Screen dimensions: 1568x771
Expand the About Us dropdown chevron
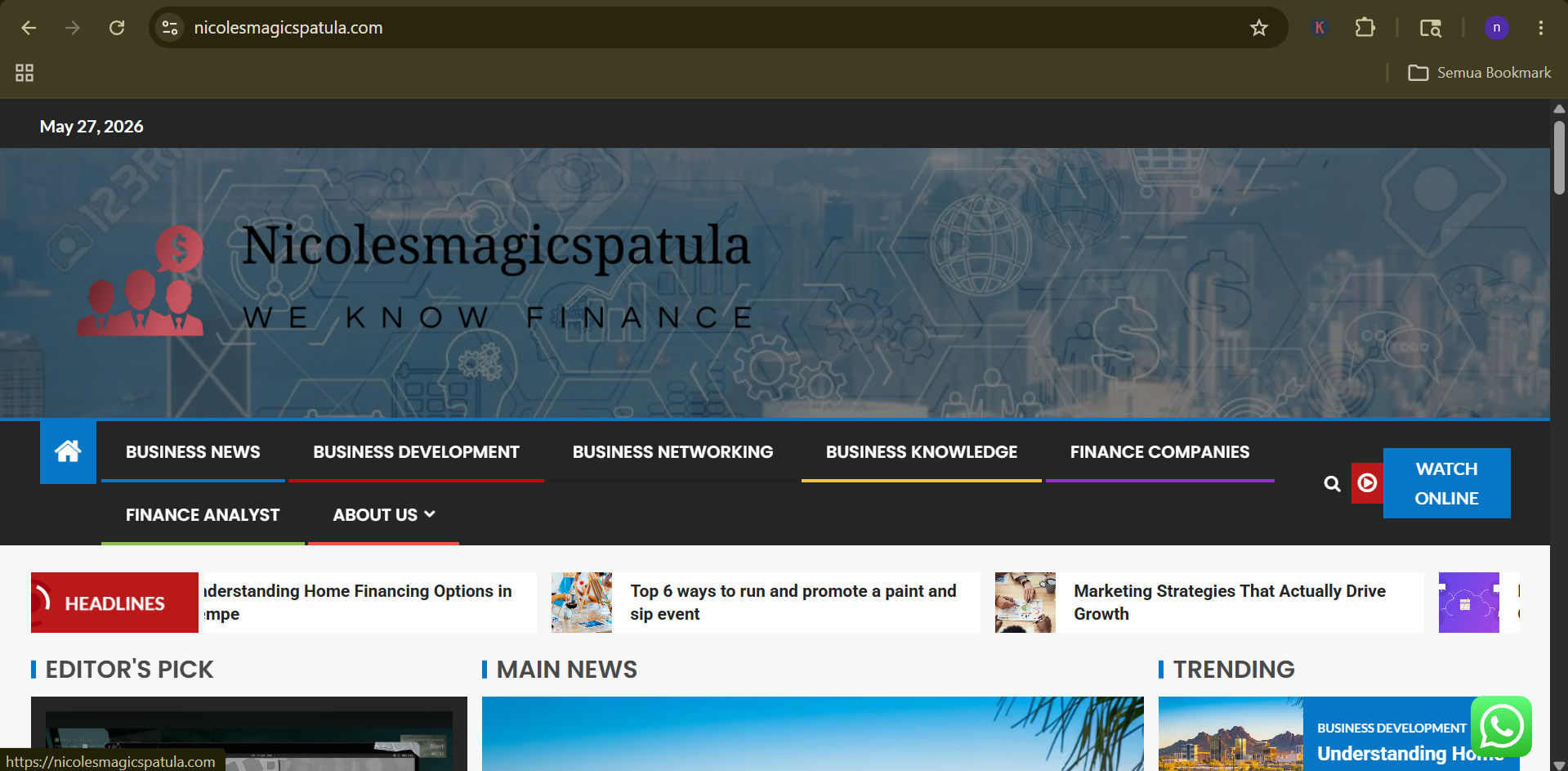pos(430,514)
